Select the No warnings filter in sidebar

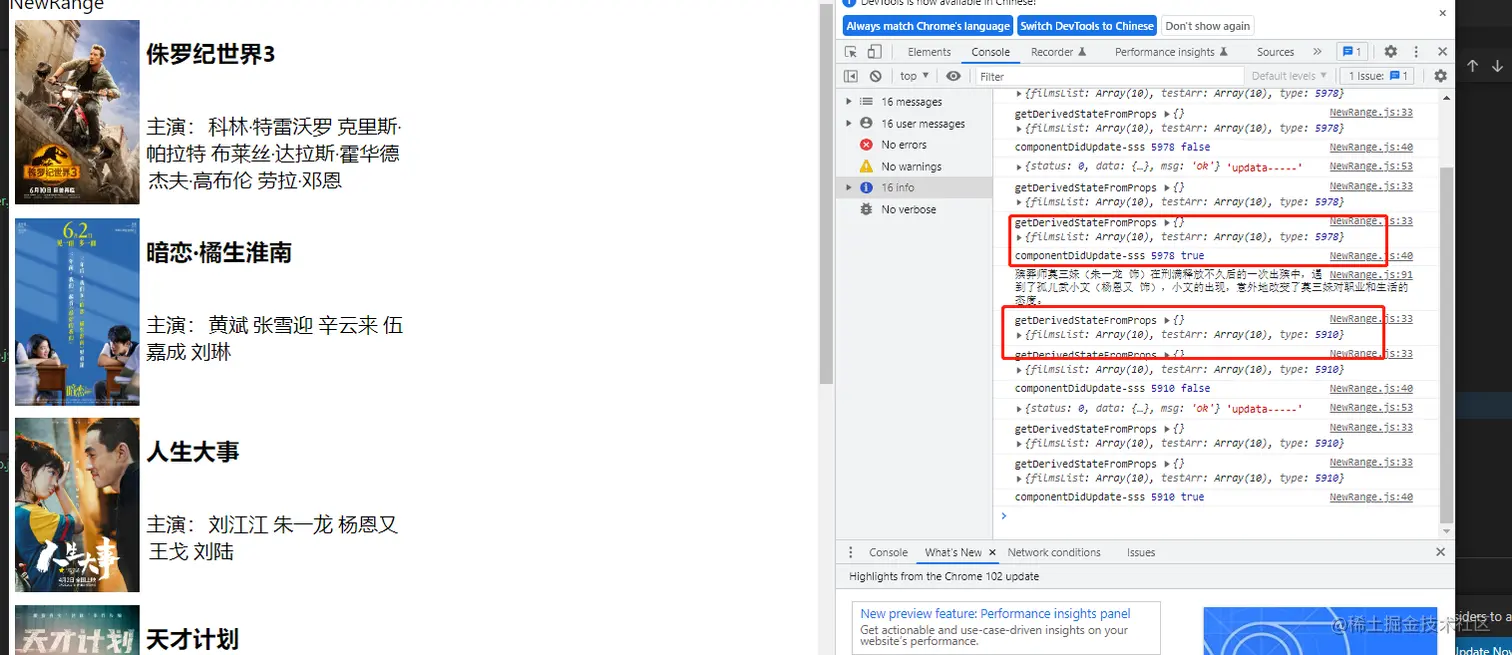pos(911,167)
